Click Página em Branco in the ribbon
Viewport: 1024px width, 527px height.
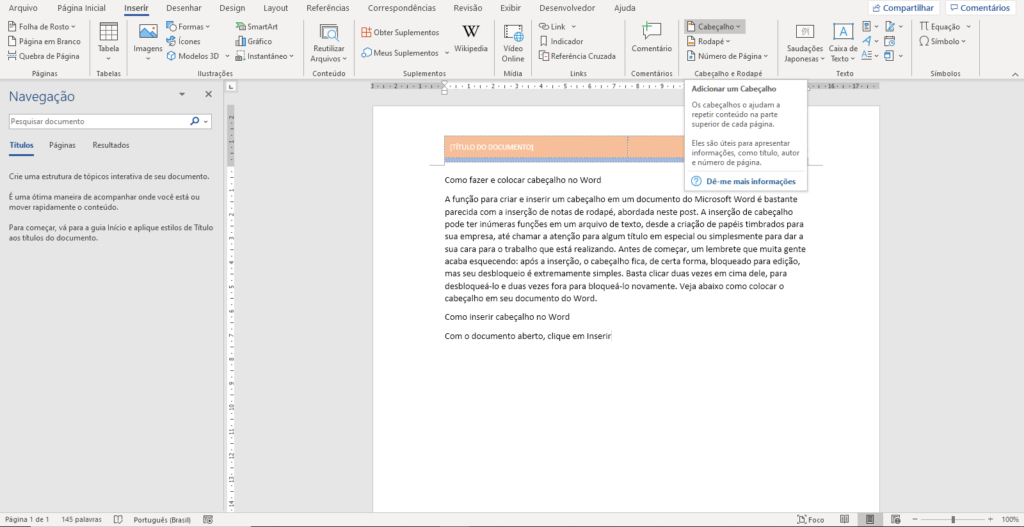coord(44,41)
